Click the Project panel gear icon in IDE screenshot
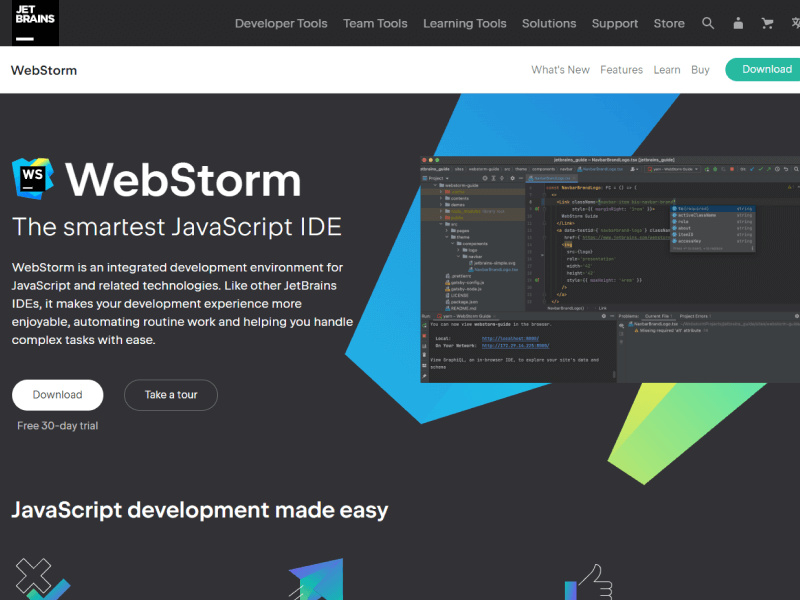 (x=512, y=178)
